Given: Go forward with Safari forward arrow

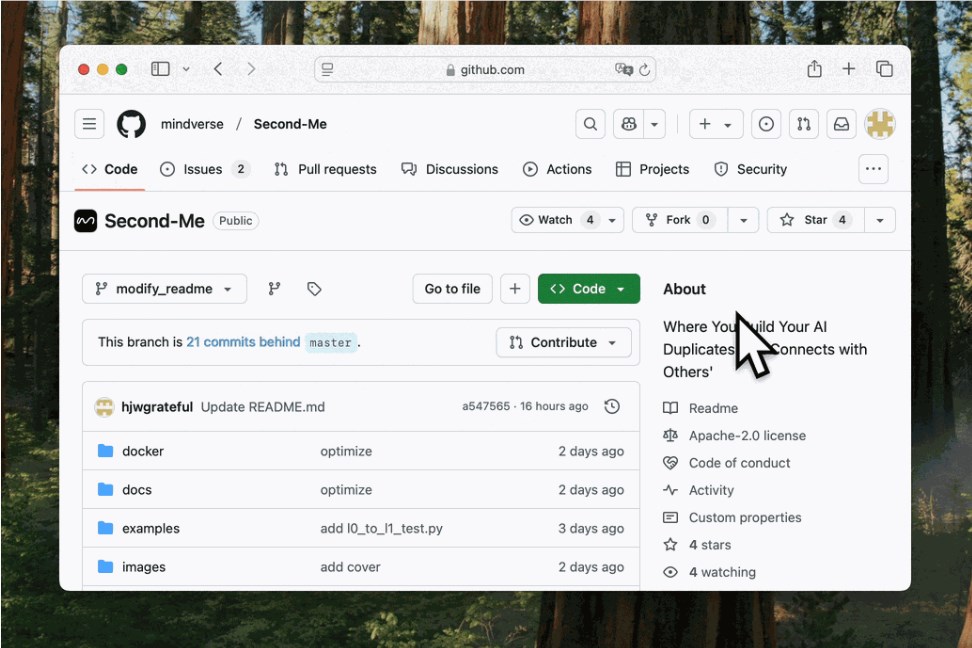Looking at the screenshot, I should (251, 69).
